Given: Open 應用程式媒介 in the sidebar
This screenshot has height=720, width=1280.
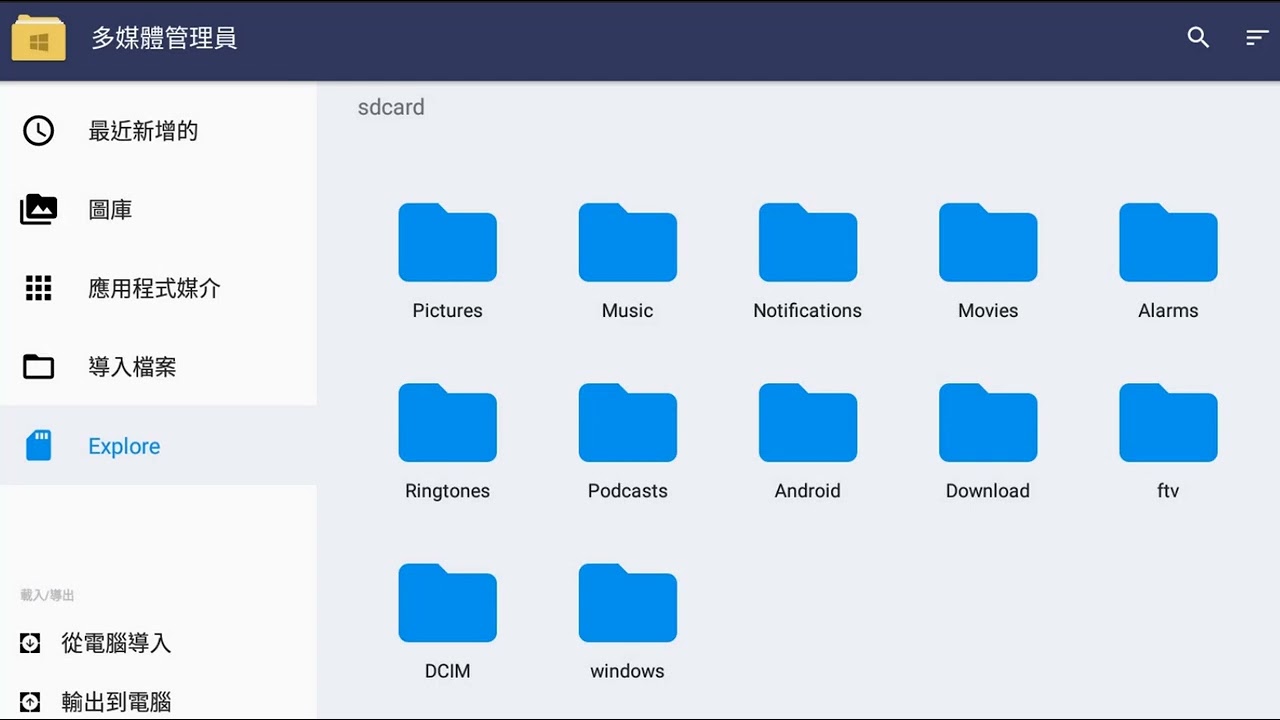Looking at the screenshot, I should click(x=158, y=289).
